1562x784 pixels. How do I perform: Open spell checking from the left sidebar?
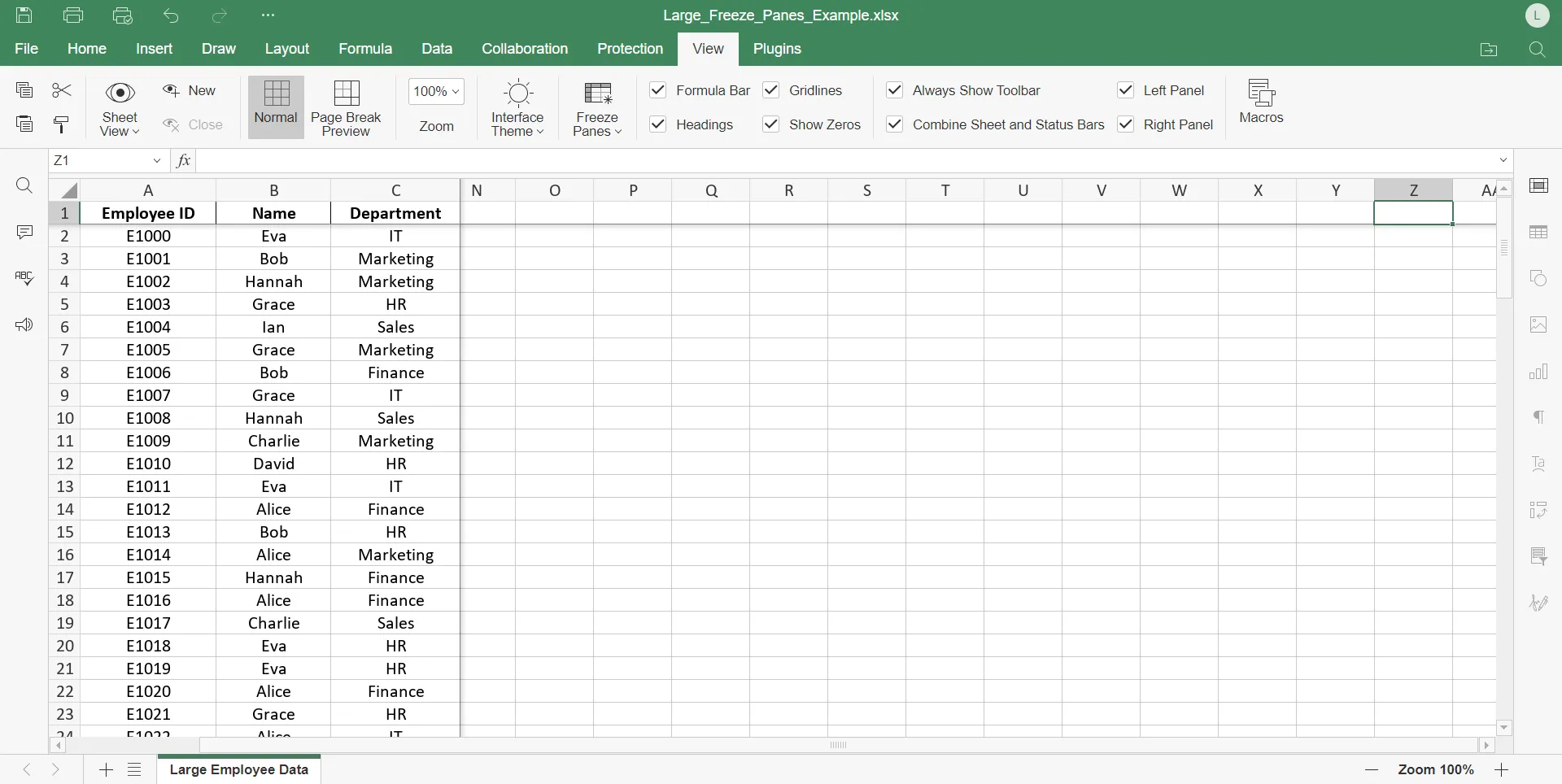tap(24, 278)
